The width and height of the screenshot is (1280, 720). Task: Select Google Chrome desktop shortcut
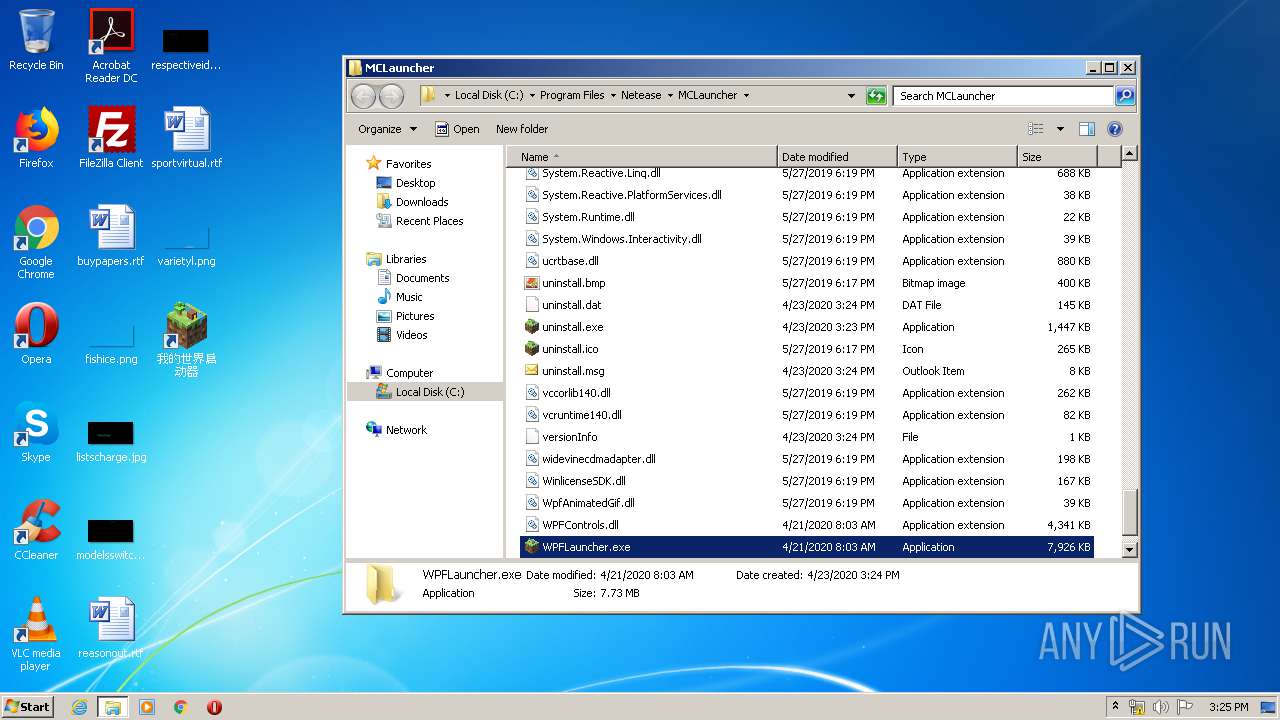(x=36, y=242)
